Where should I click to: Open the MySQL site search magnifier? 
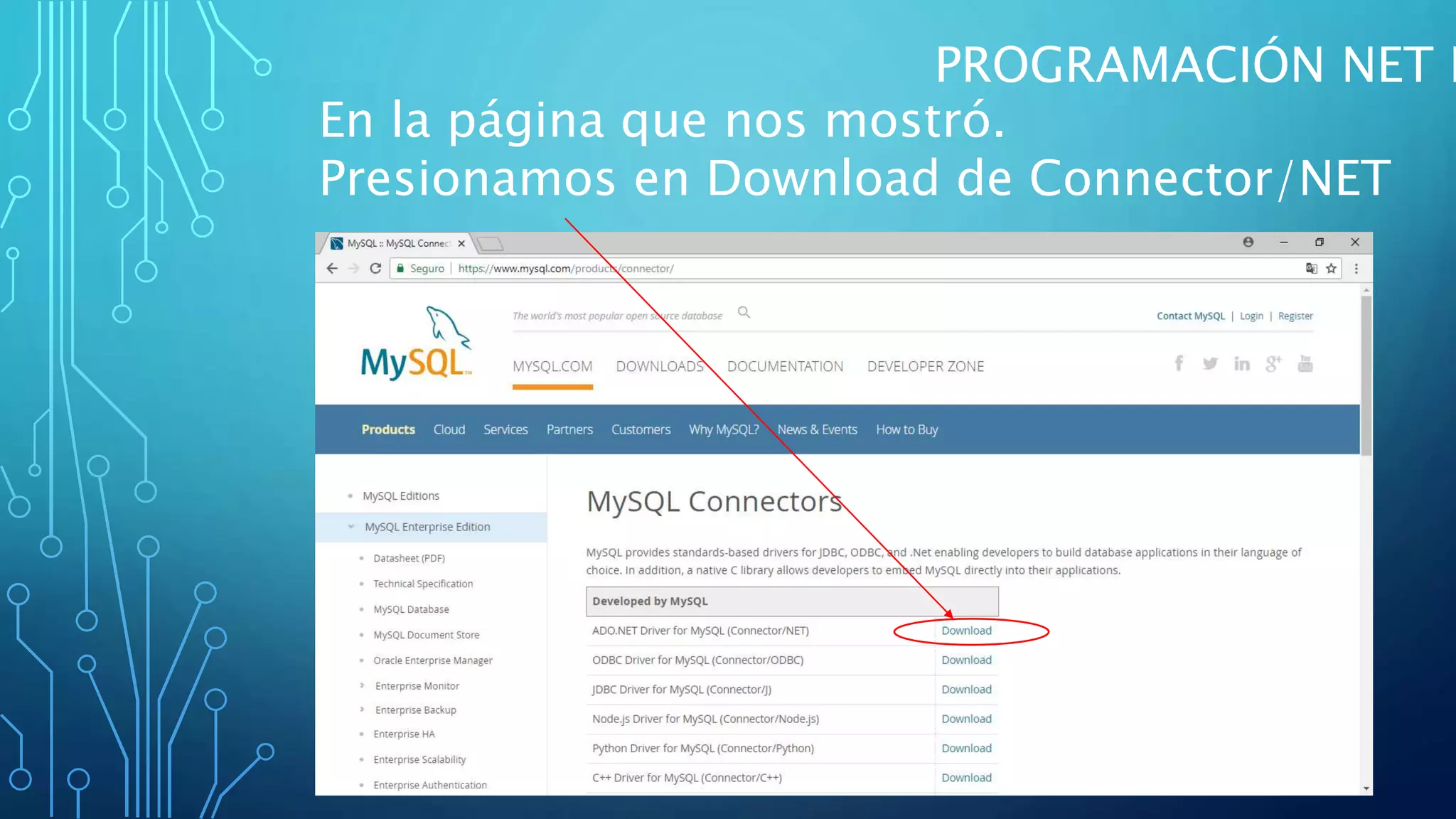pyautogui.click(x=744, y=312)
